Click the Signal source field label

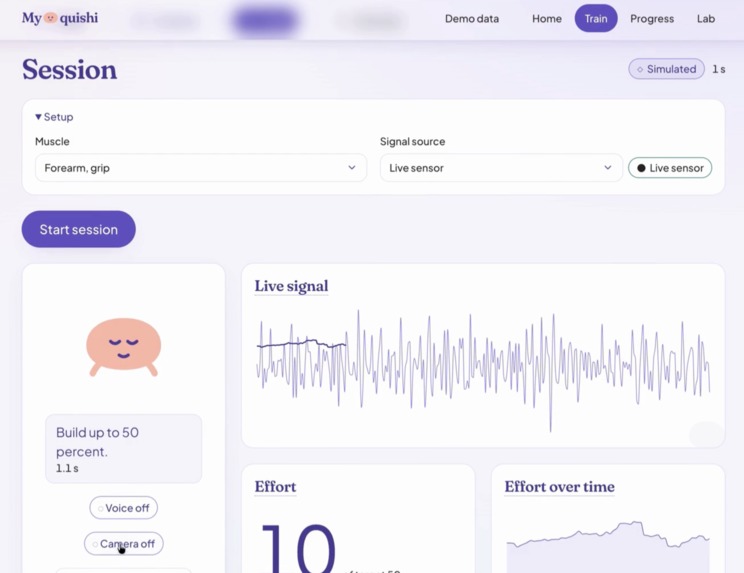[x=412, y=141]
